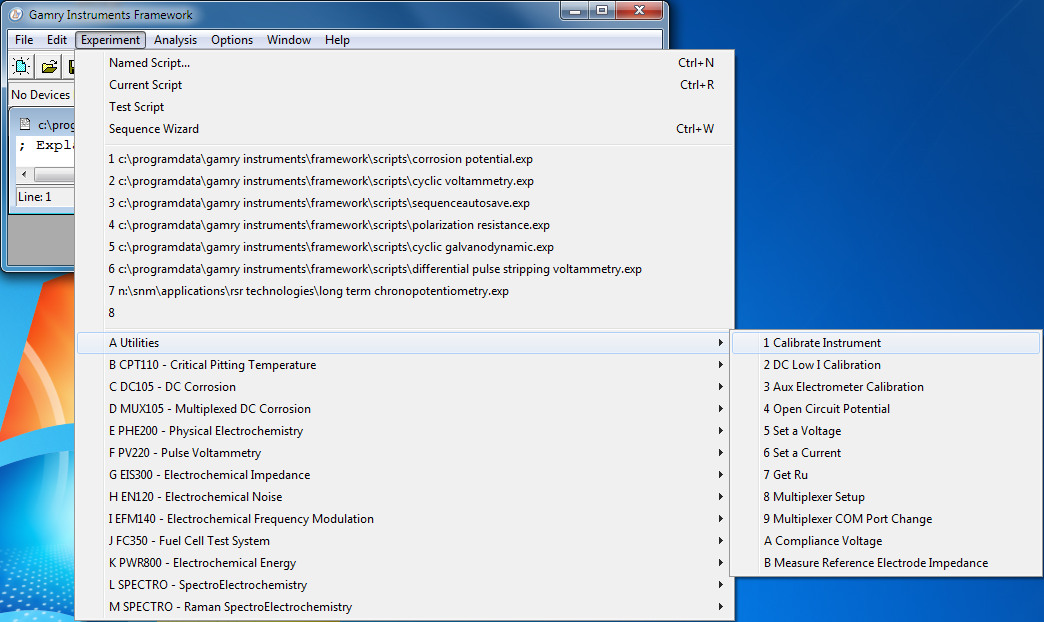The width and height of the screenshot is (1044, 622).
Task: Choose Open Circuit Potential utility
Action: click(x=886, y=409)
